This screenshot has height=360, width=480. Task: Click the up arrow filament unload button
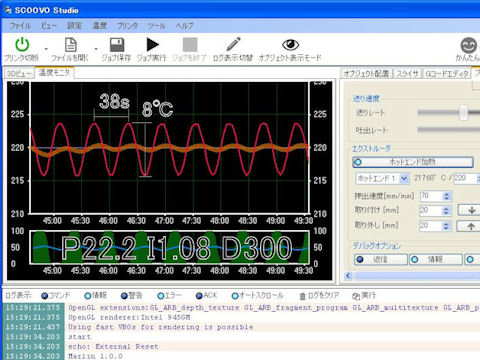click(470, 226)
